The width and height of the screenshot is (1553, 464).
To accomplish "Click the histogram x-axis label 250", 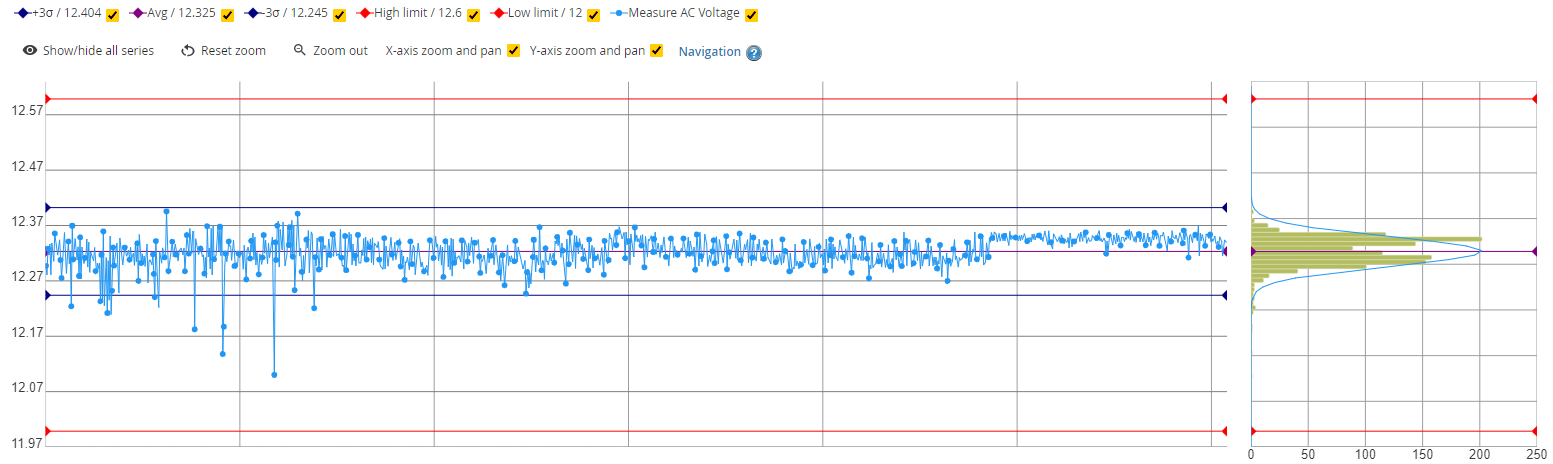I will (x=1537, y=454).
